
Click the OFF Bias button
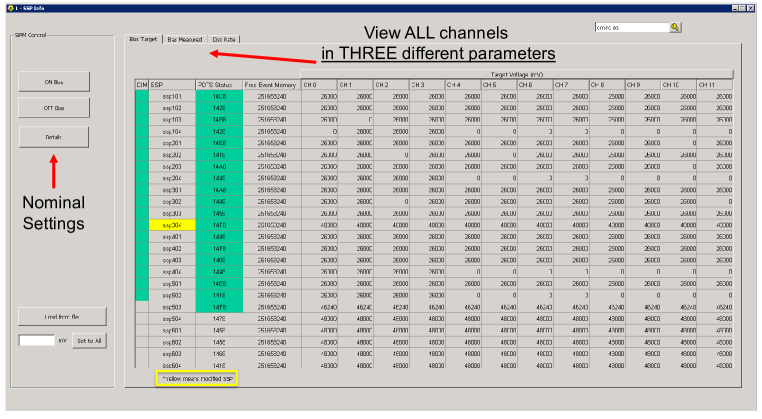click(54, 108)
